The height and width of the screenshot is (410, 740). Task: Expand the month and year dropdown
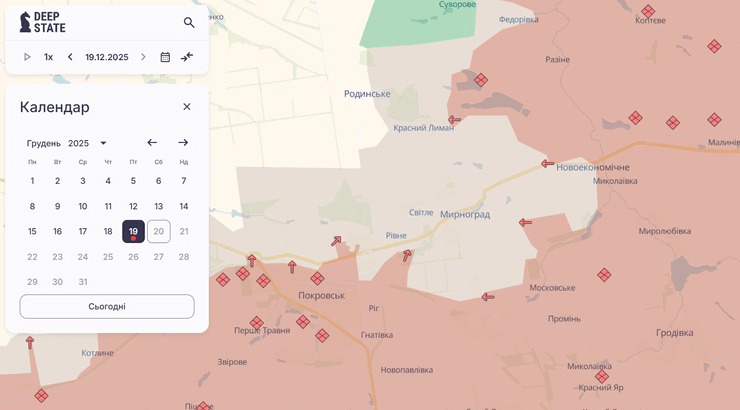[x=103, y=143]
